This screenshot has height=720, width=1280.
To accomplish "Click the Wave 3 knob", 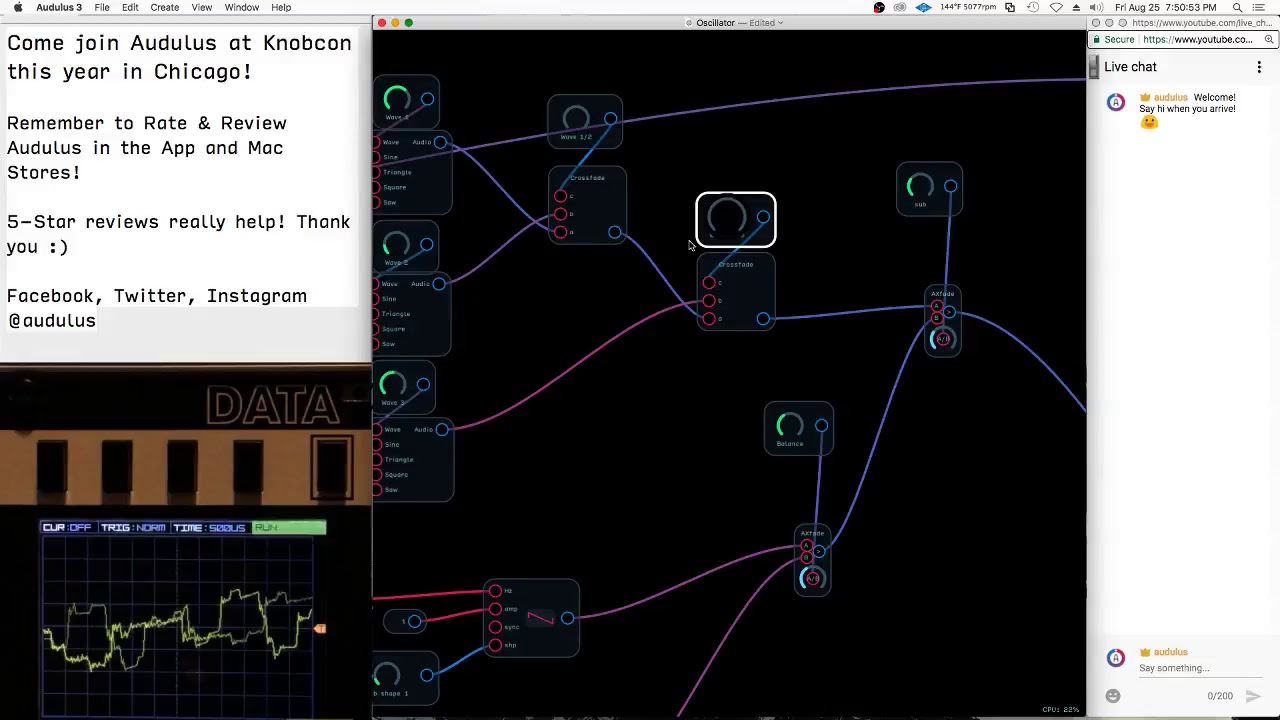I will [x=393, y=384].
